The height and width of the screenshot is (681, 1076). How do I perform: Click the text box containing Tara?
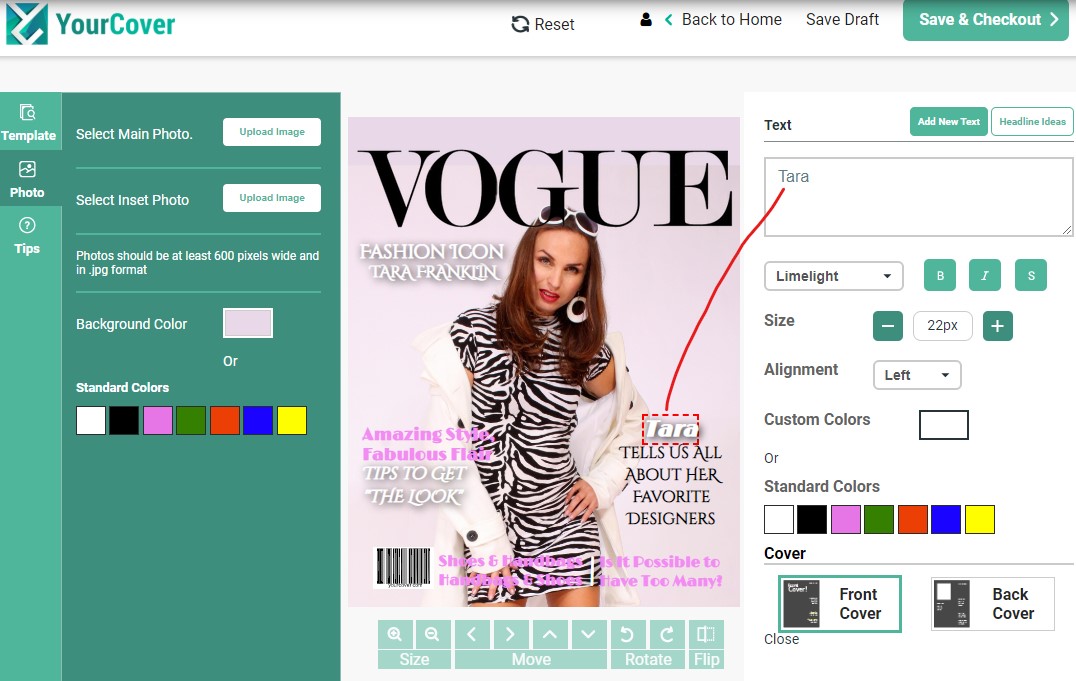click(918, 197)
